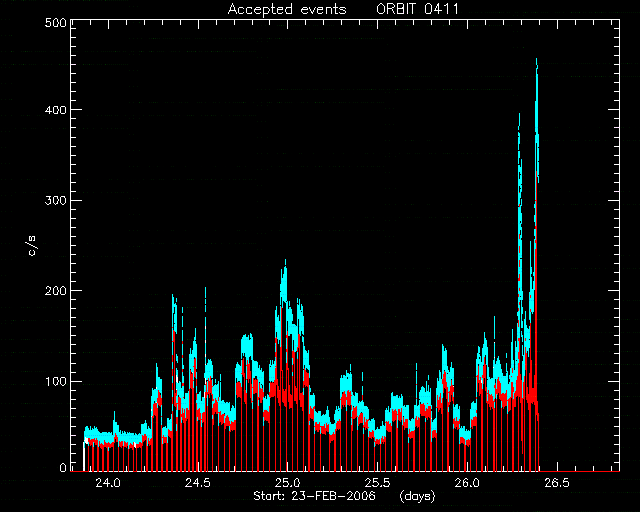
Task: Click the 24.5 x-axis tick label
Action: (198, 483)
